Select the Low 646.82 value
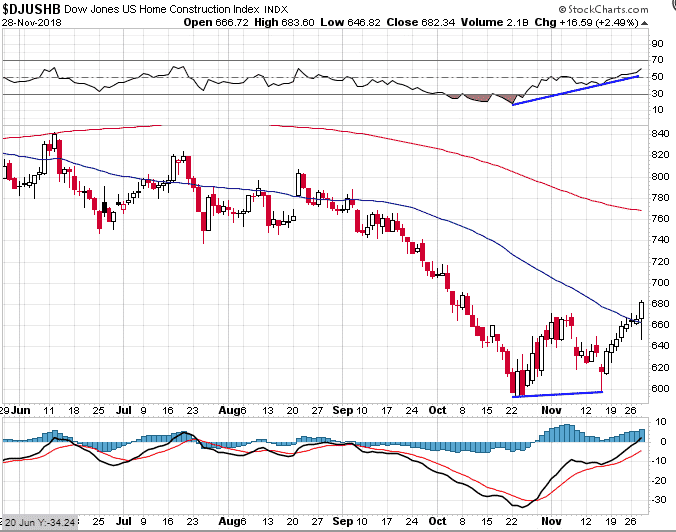The image size is (676, 532). pos(351,22)
